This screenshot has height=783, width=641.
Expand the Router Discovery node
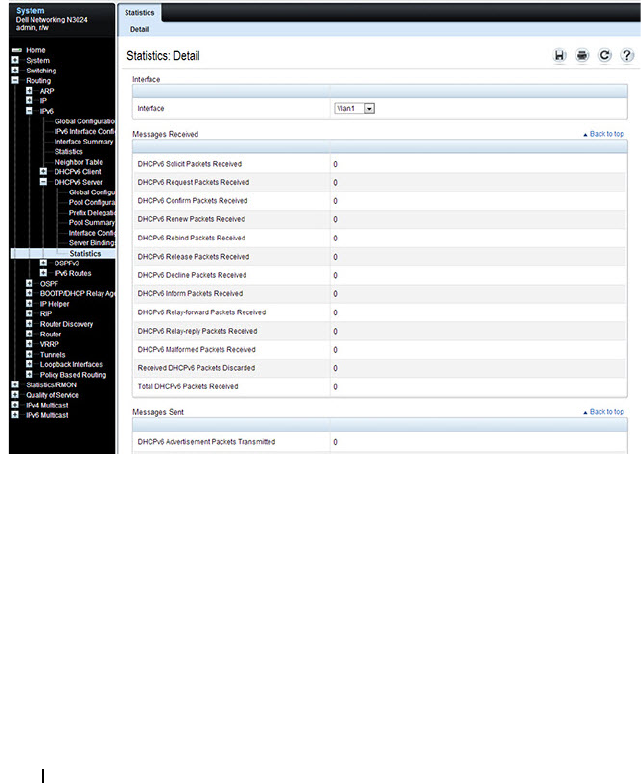click(x=29, y=324)
